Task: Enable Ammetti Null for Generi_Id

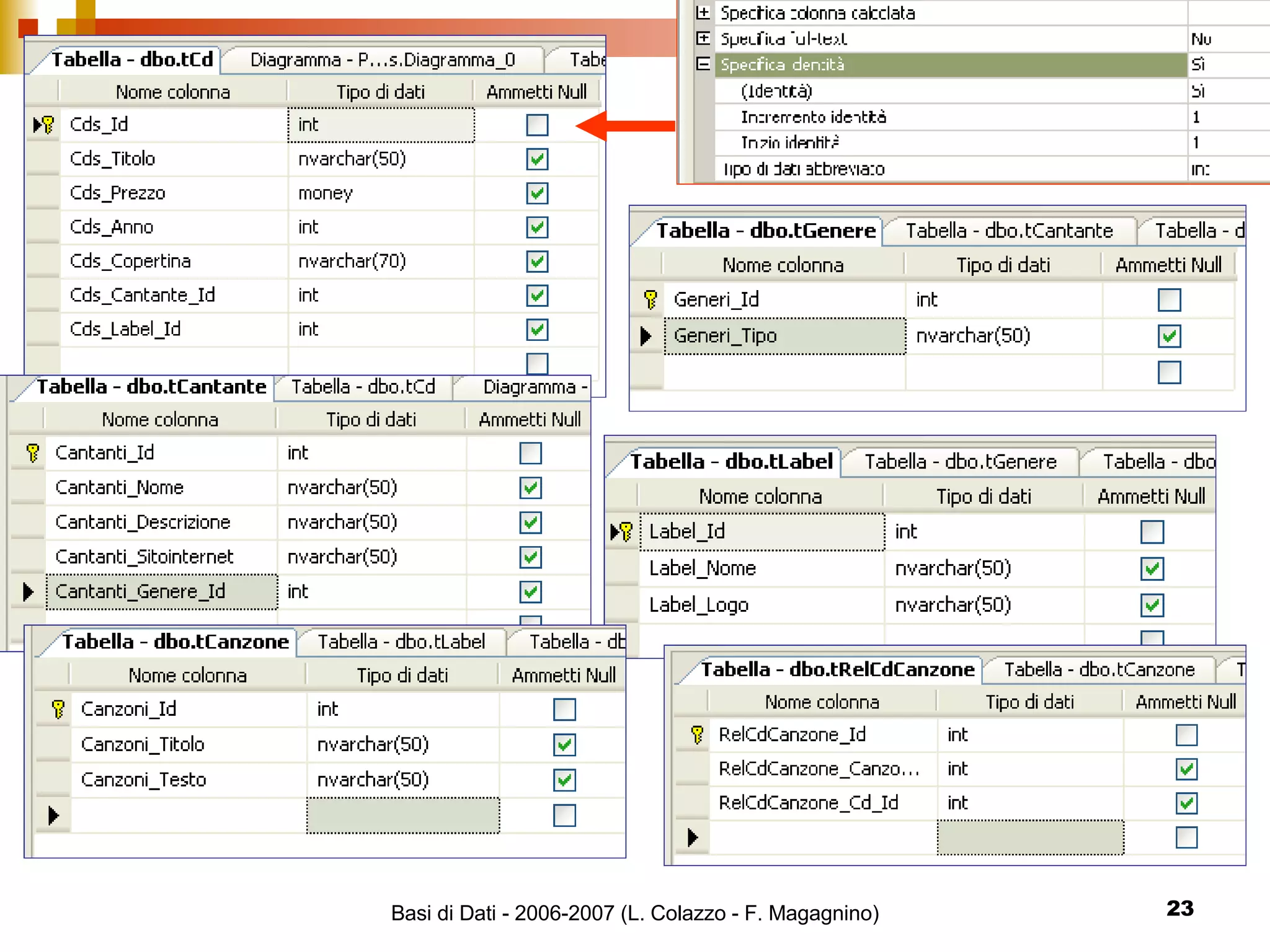Action: [x=1169, y=300]
